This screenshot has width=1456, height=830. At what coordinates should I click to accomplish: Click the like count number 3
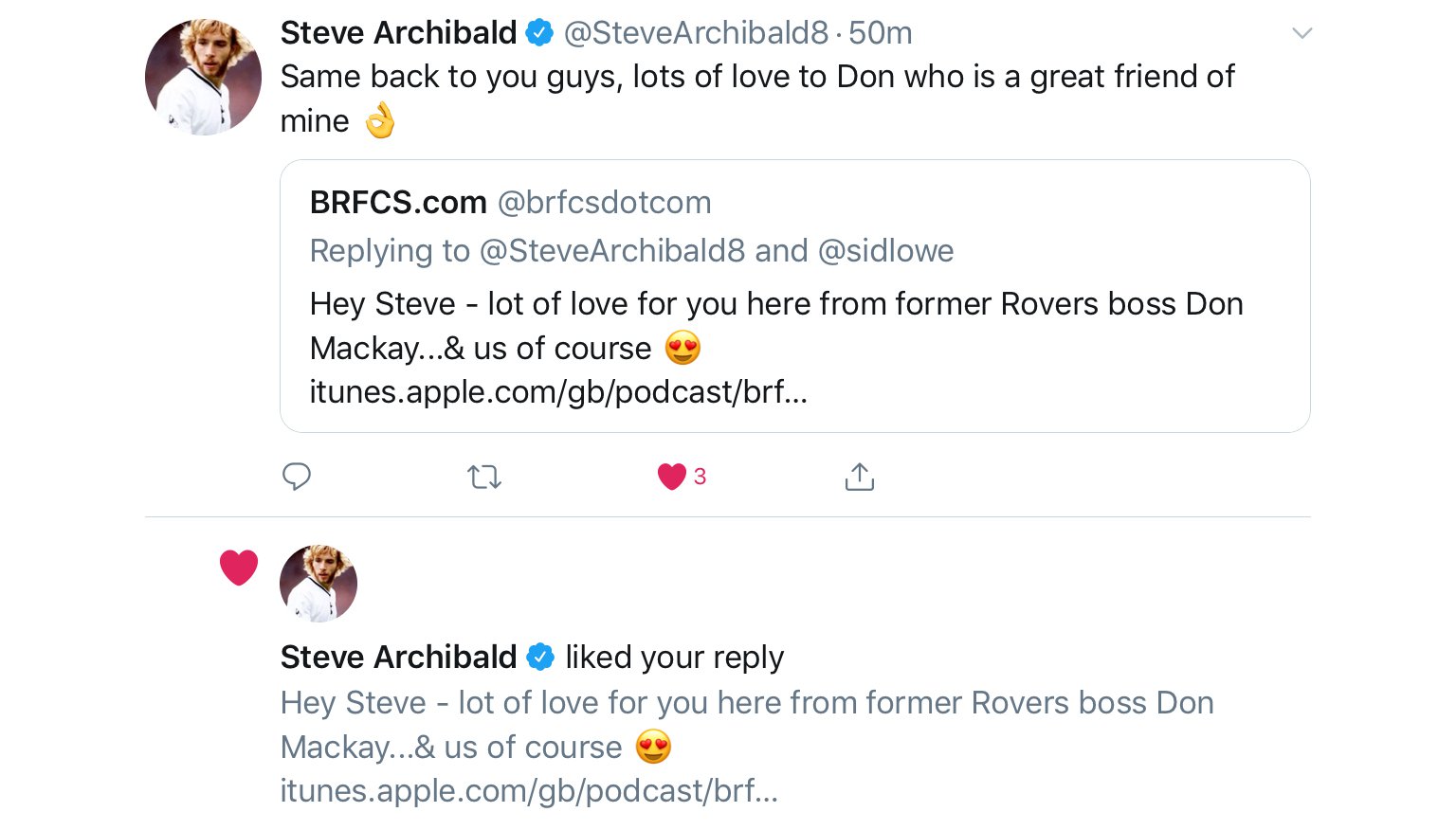pos(700,477)
